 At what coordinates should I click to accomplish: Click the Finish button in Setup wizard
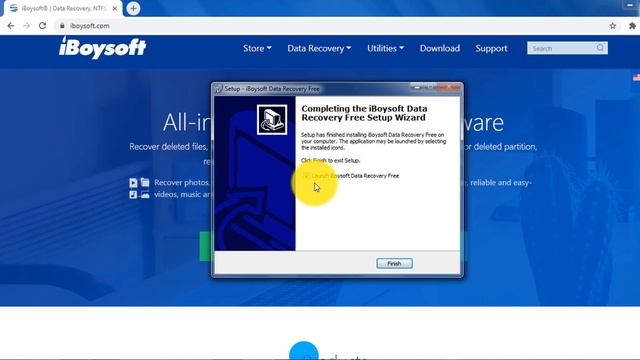click(394, 264)
